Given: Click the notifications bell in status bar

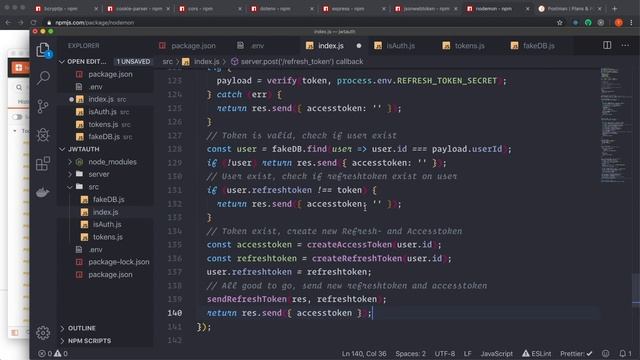Looking at the screenshot, I should (625, 353).
